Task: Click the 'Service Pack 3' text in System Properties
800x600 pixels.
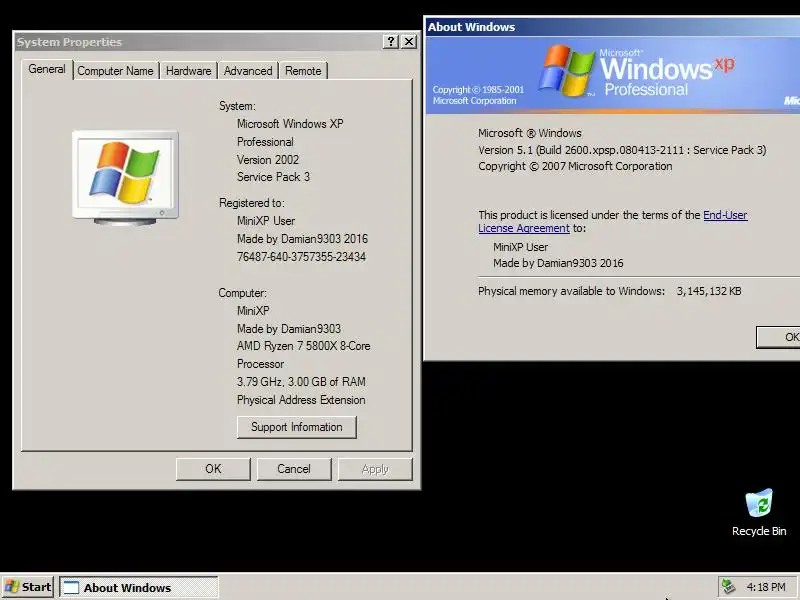Action: pos(273,177)
